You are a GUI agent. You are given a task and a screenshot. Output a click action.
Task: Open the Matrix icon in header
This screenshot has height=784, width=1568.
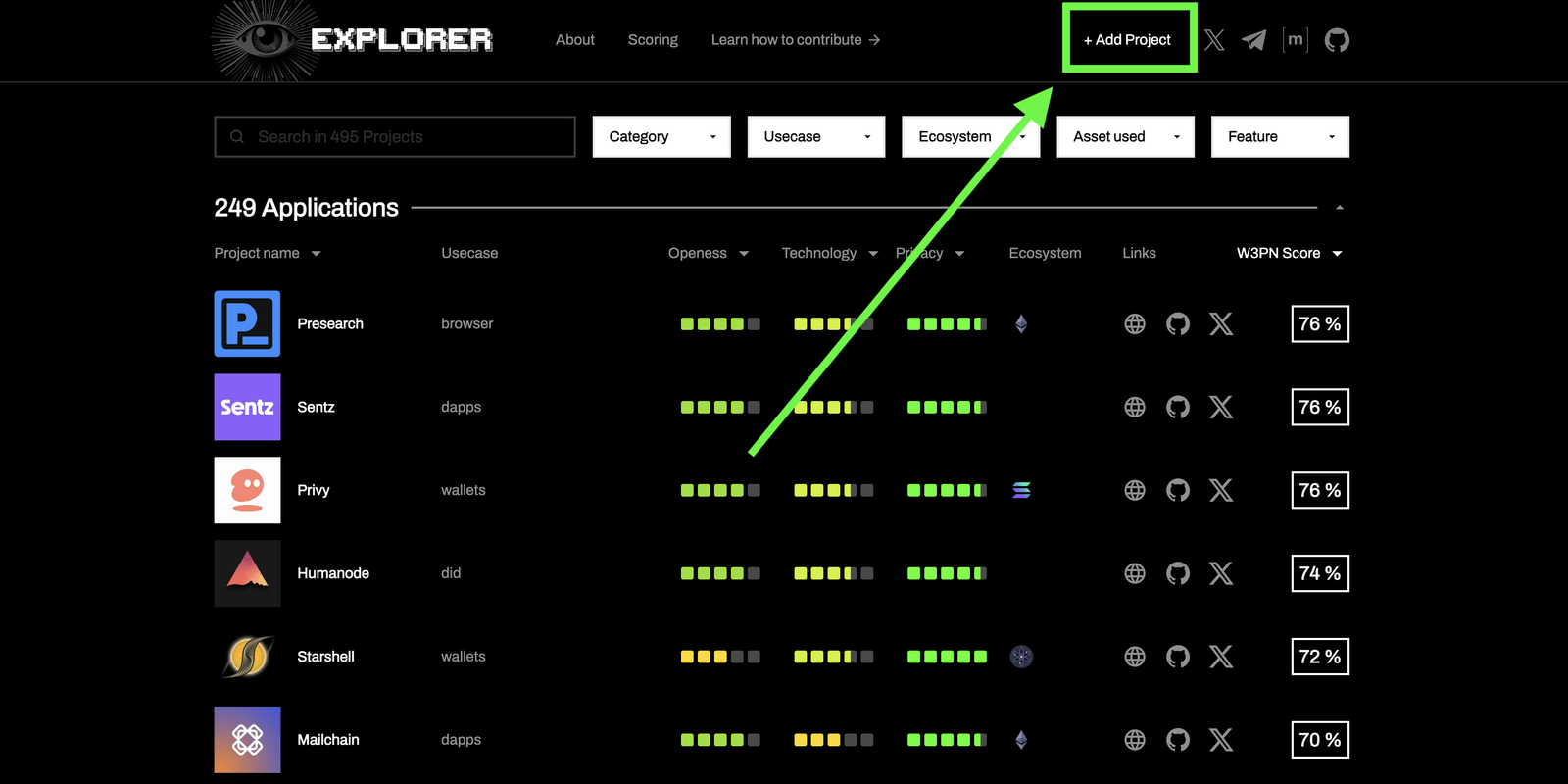click(1295, 40)
